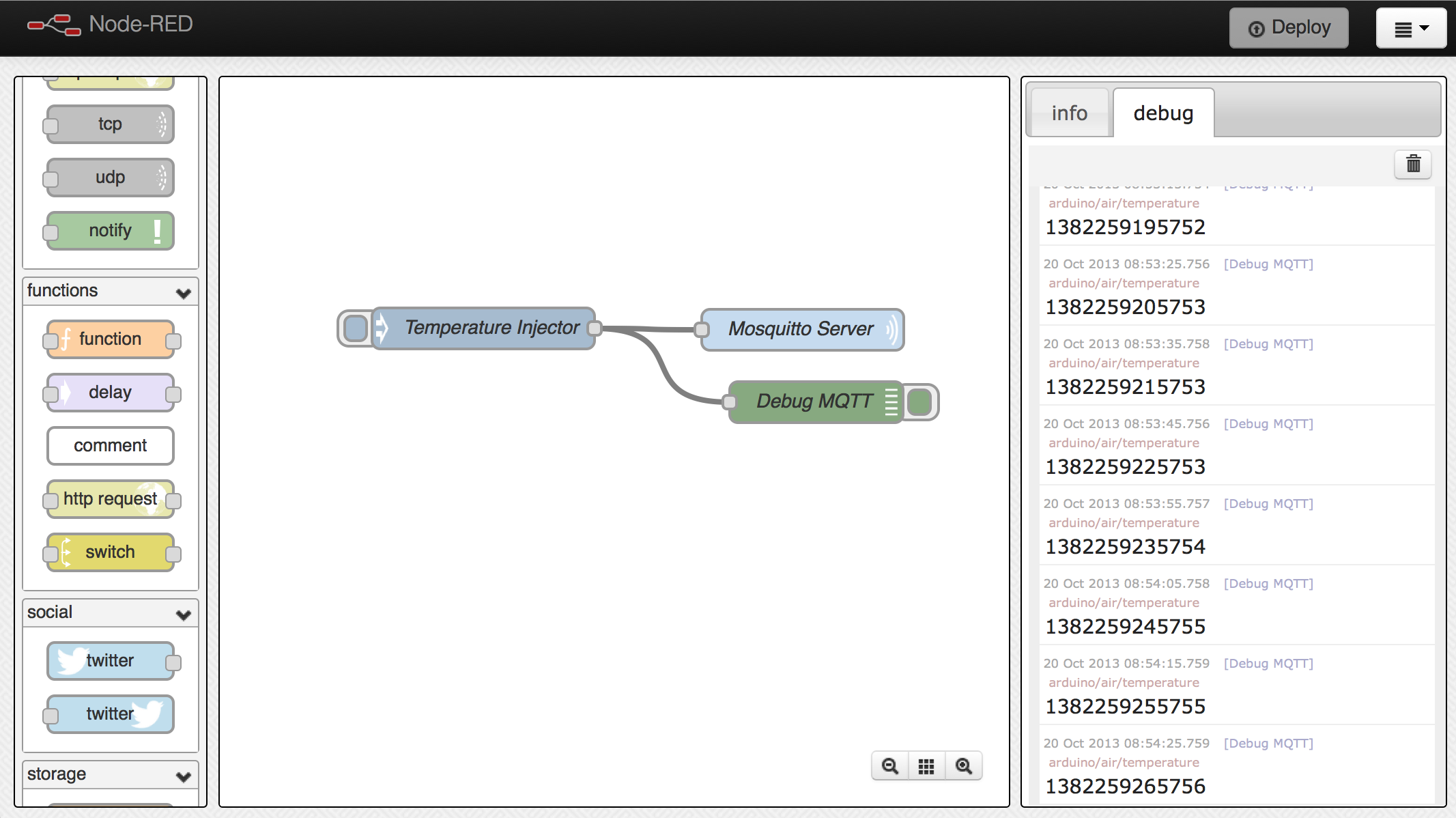Click [Debug MQTT] link at 08:53:45.756
The height and width of the screenshot is (818, 1456).
[x=1268, y=424]
